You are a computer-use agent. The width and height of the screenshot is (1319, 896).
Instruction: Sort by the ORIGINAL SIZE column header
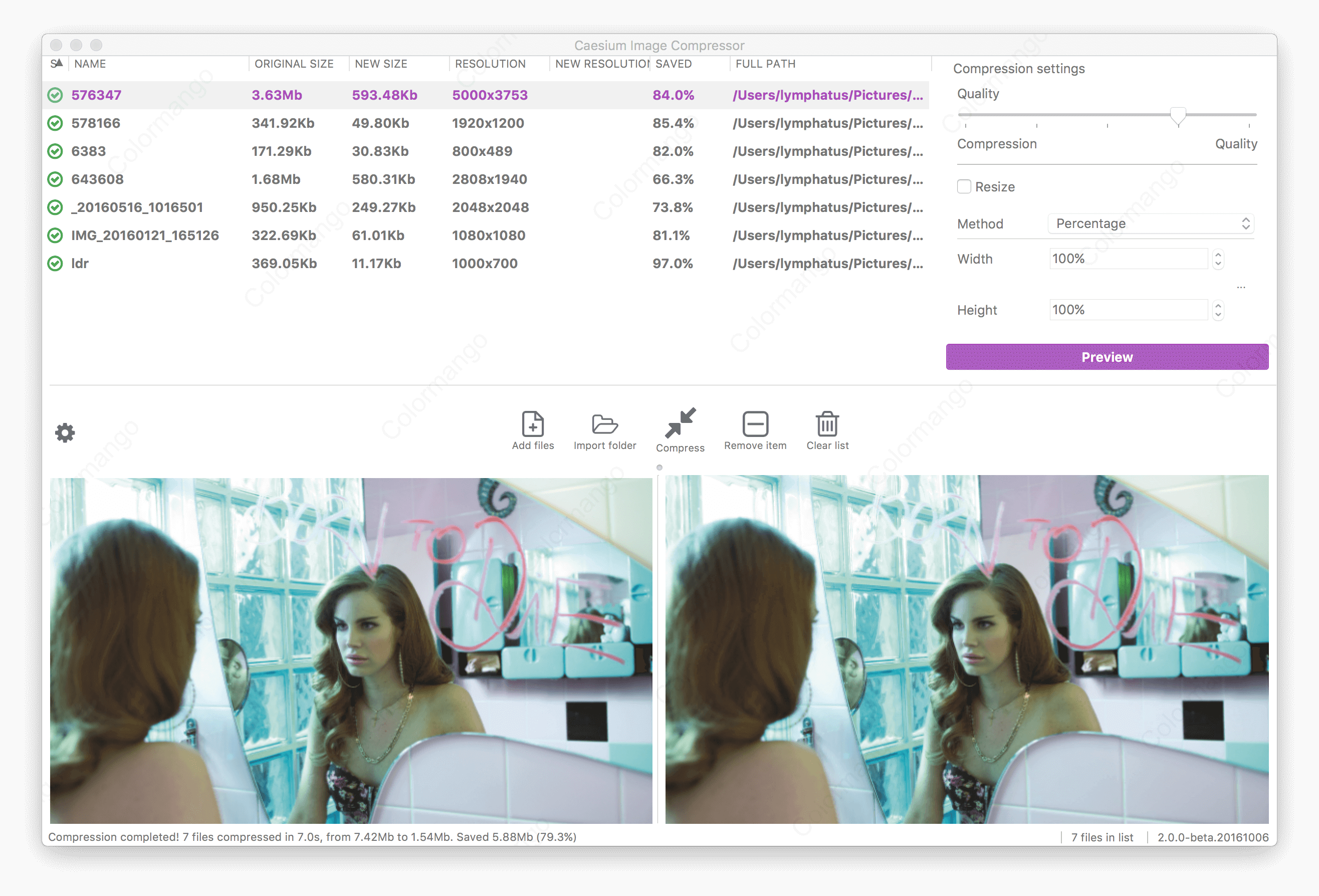pyautogui.click(x=294, y=64)
